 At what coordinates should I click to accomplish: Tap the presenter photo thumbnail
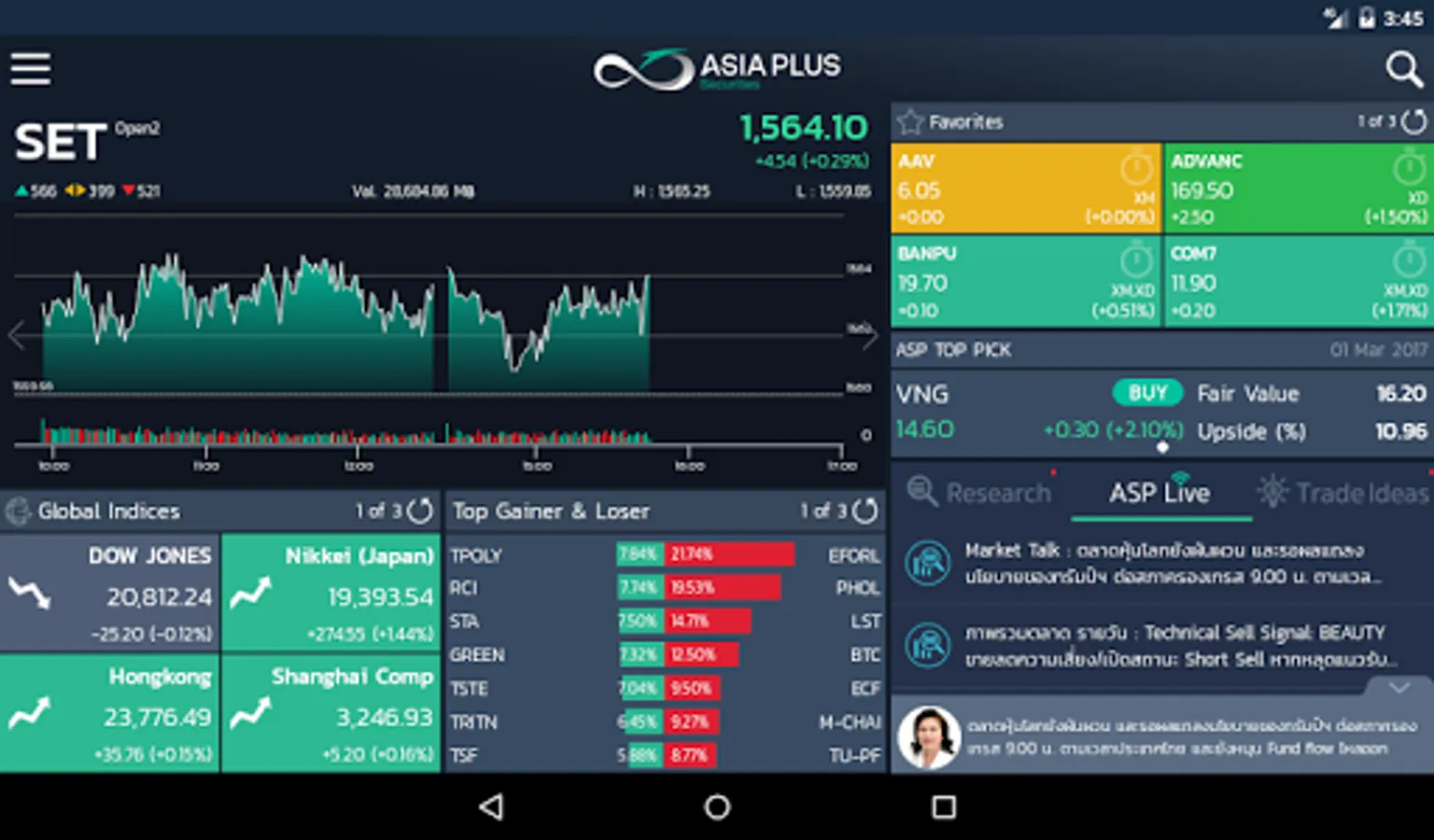(929, 736)
